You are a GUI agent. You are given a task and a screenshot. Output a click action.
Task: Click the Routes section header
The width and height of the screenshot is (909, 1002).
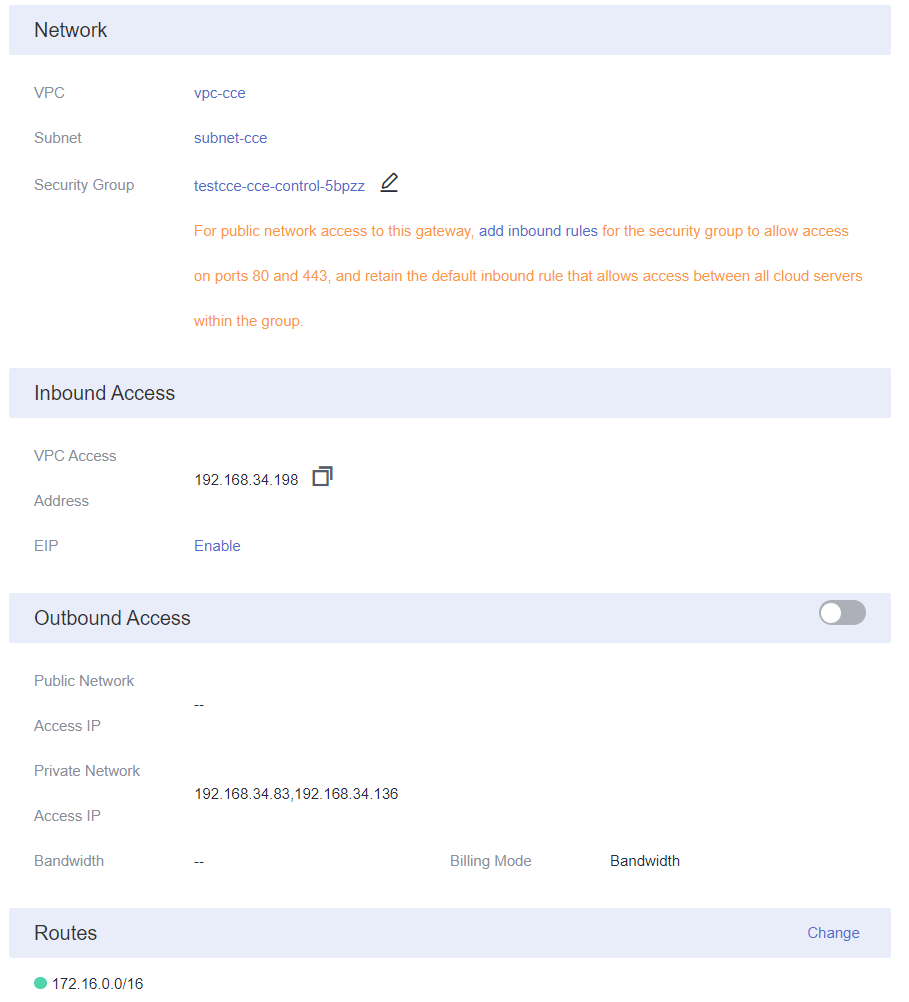65,933
